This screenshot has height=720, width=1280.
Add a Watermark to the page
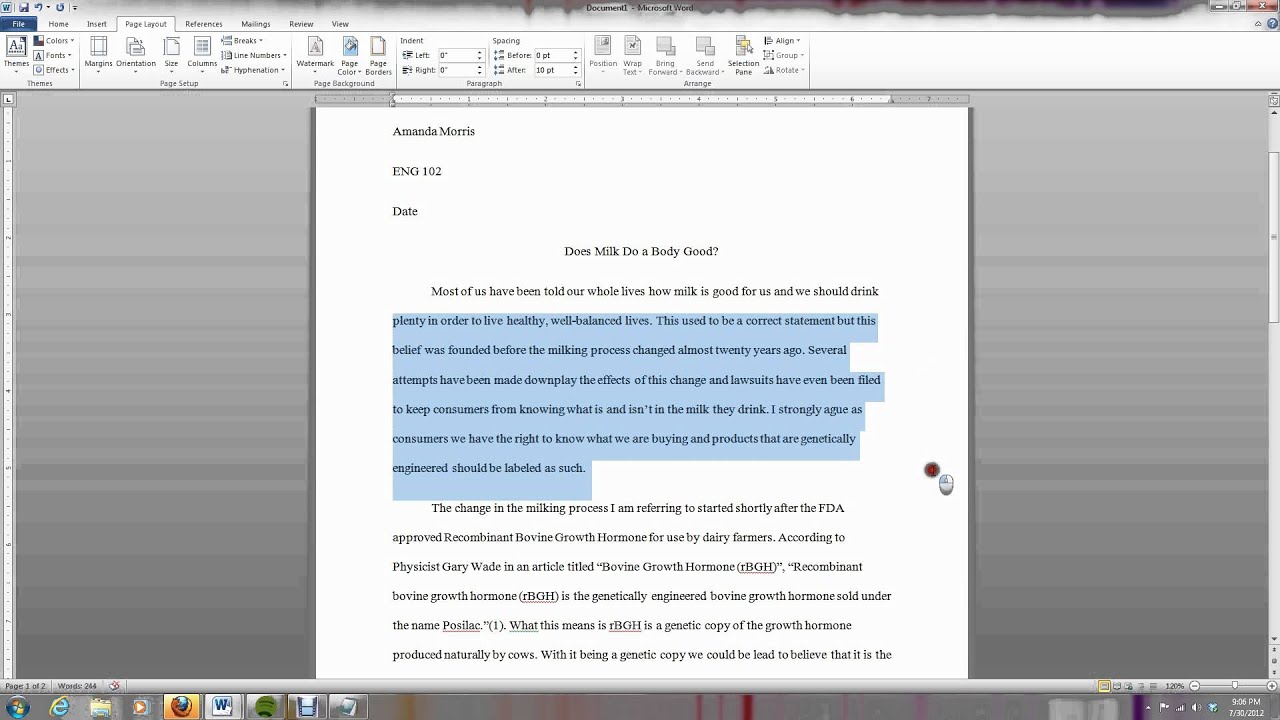pyautogui.click(x=315, y=54)
